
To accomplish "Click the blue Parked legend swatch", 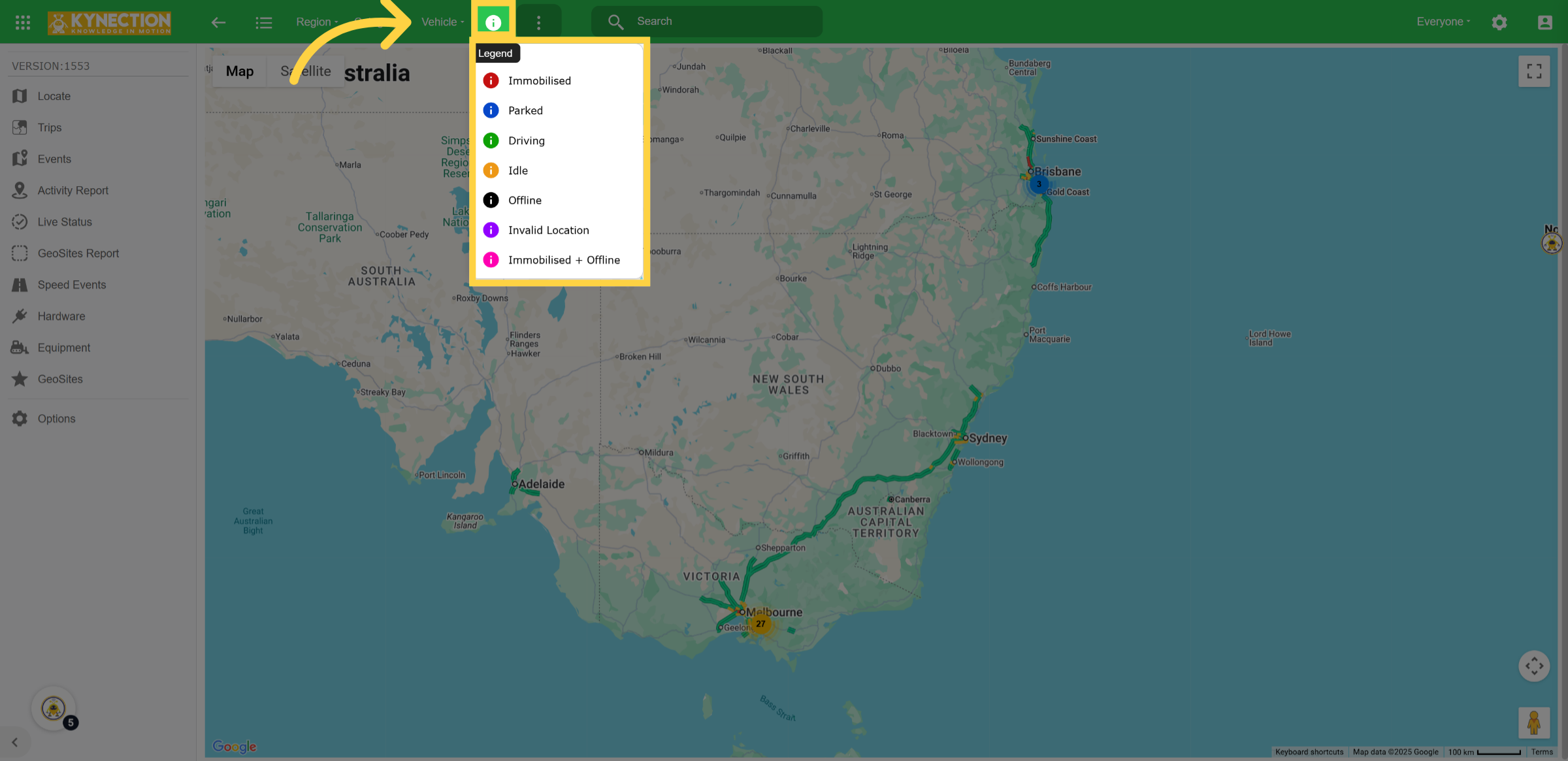I will click(x=491, y=110).
